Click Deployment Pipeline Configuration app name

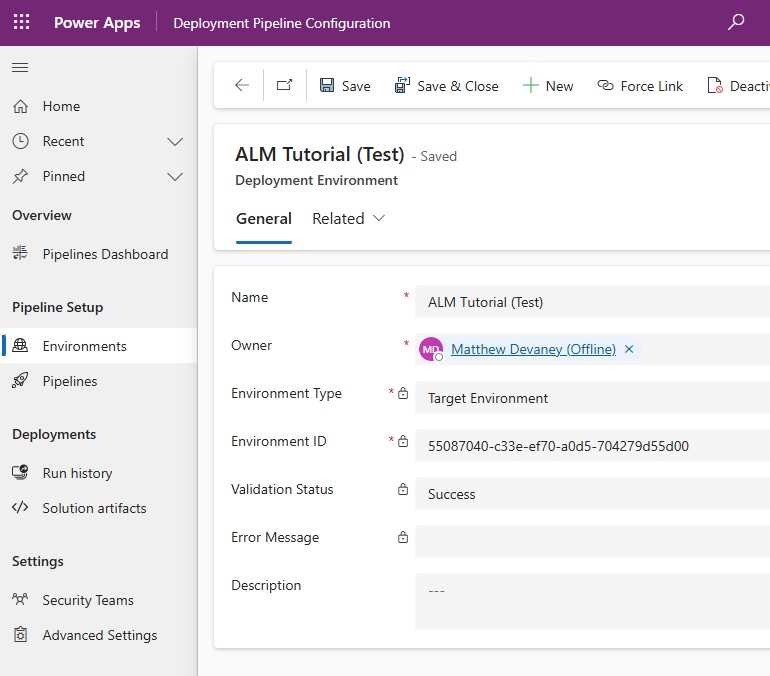point(282,23)
